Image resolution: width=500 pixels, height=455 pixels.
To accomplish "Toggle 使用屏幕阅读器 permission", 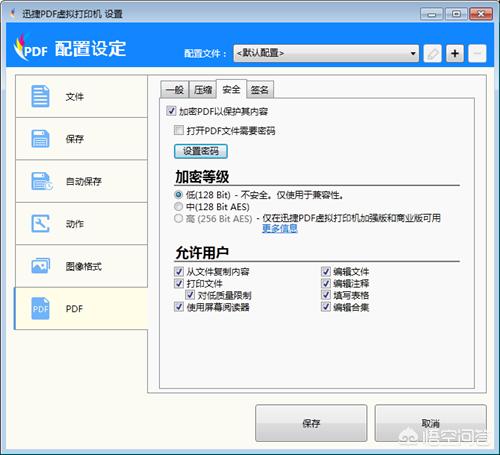I will [179, 307].
